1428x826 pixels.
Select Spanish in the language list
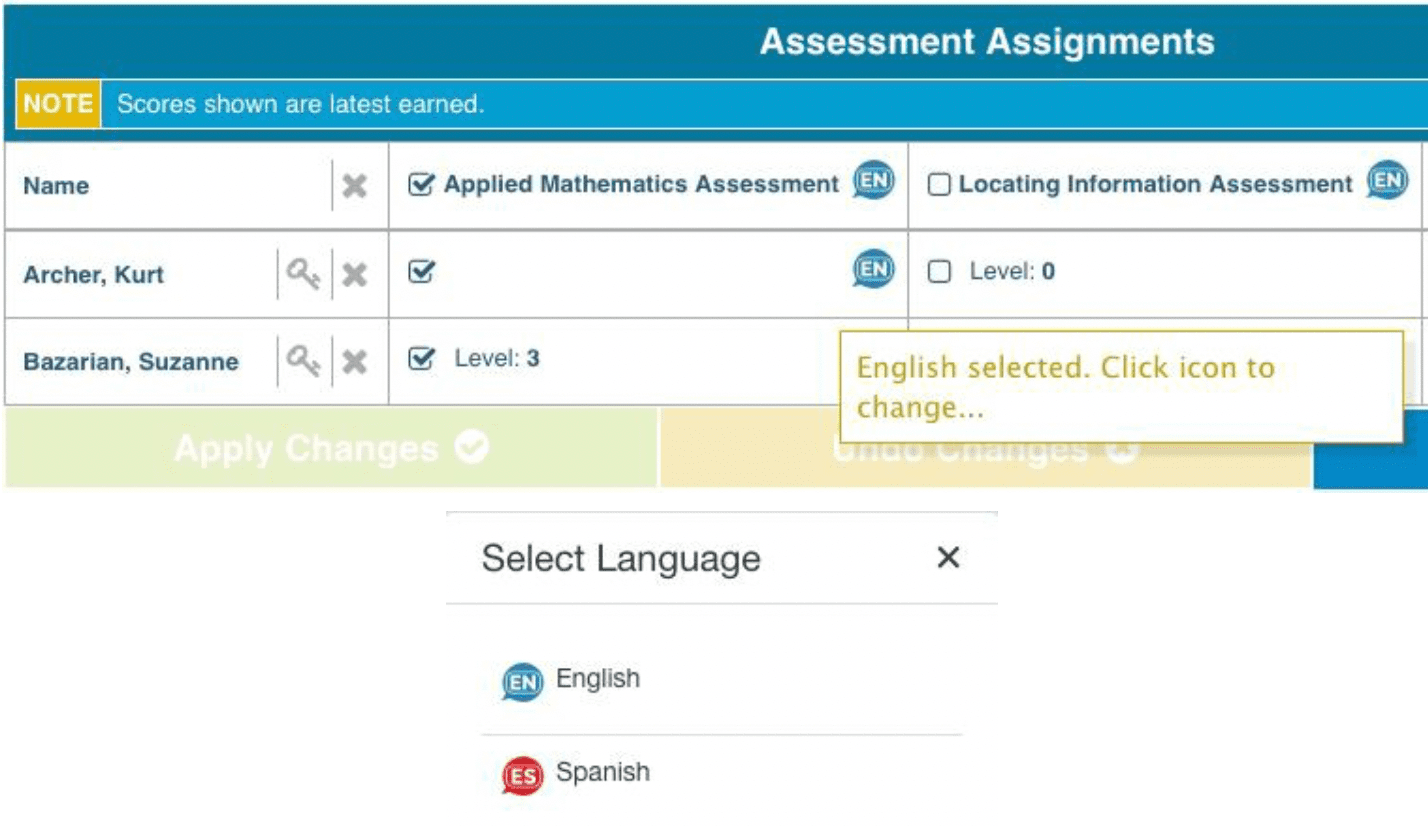point(601,773)
